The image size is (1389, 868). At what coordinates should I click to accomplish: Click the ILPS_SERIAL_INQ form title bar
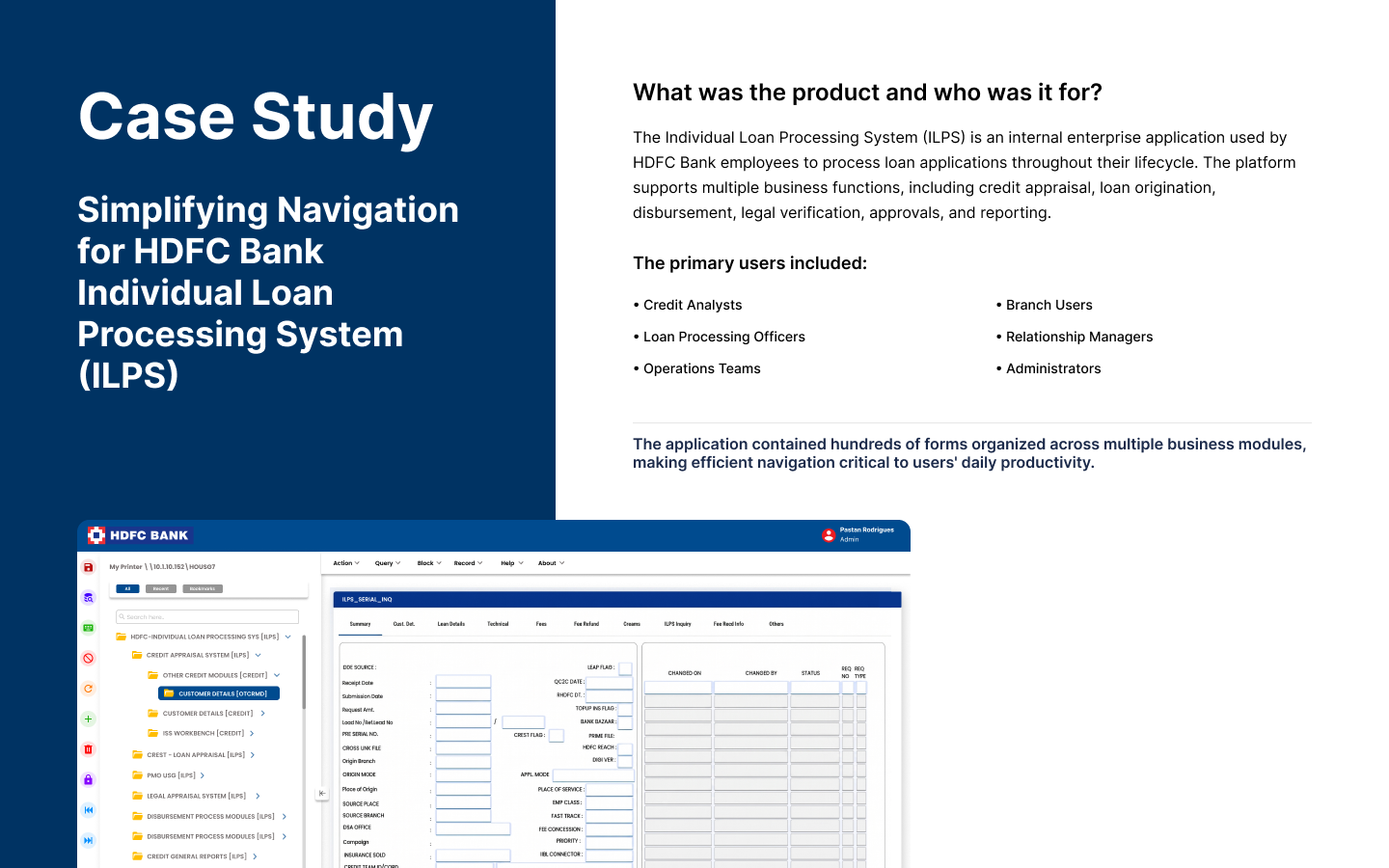point(617,600)
